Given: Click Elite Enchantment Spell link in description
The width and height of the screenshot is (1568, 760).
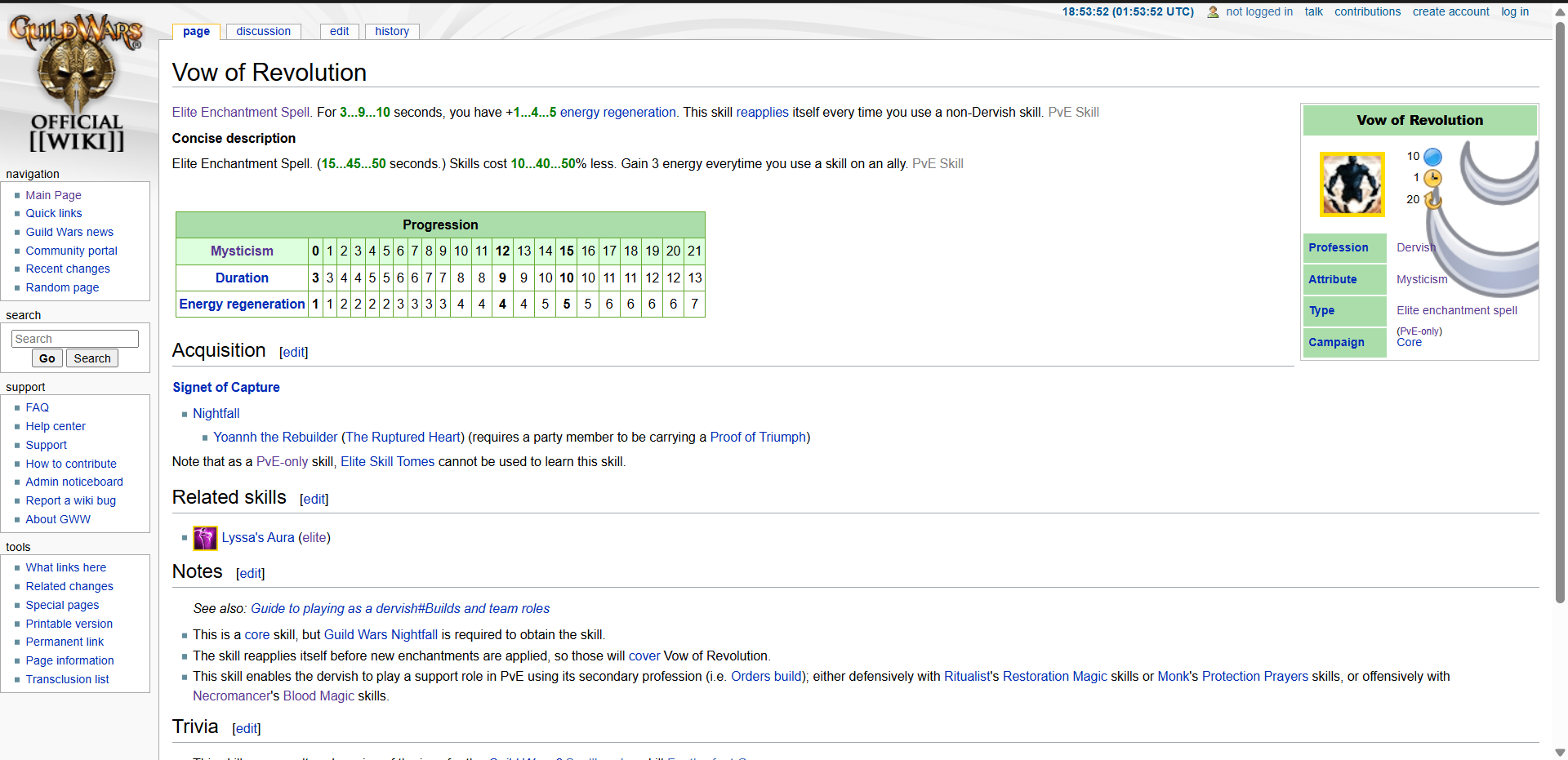Looking at the screenshot, I should coord(241,112).
